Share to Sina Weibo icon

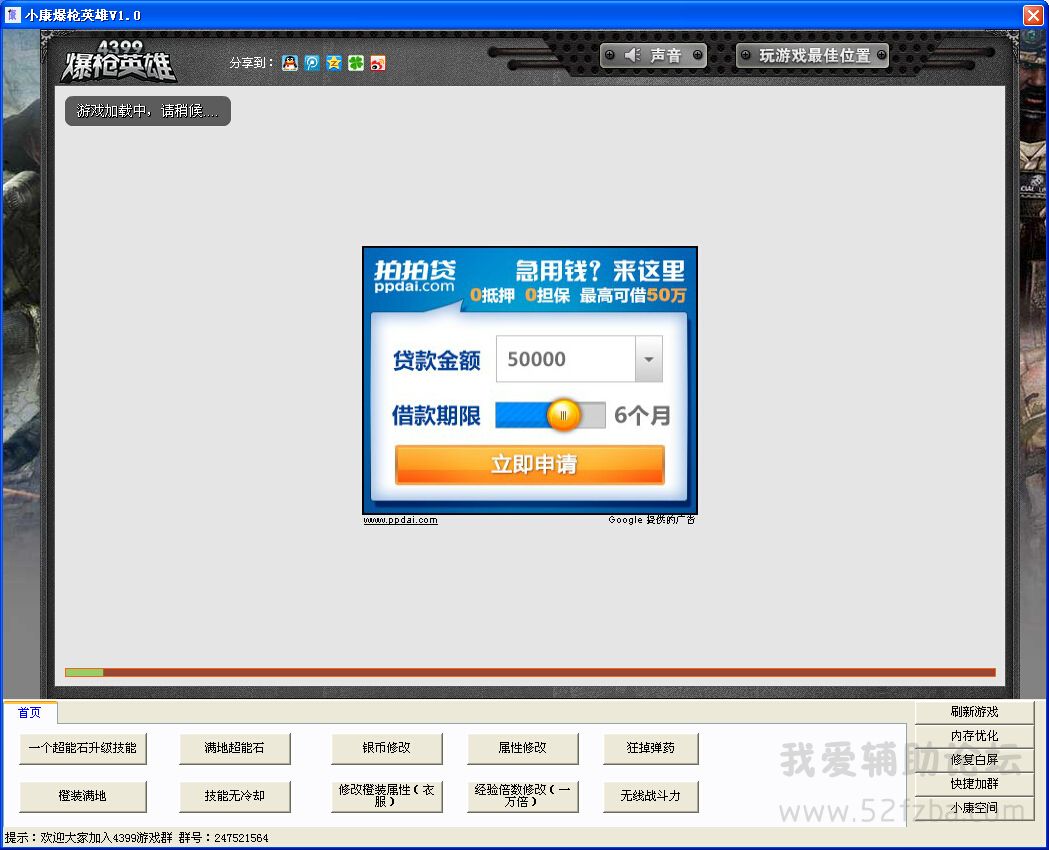coord(378,64)
